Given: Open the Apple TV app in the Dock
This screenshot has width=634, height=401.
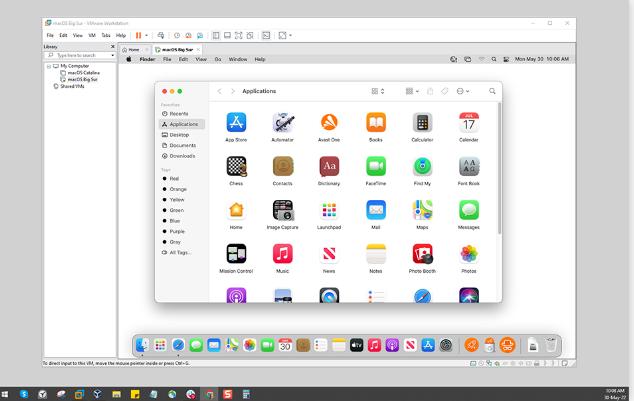Looking at the screenshot, I should tap(356, 345).
